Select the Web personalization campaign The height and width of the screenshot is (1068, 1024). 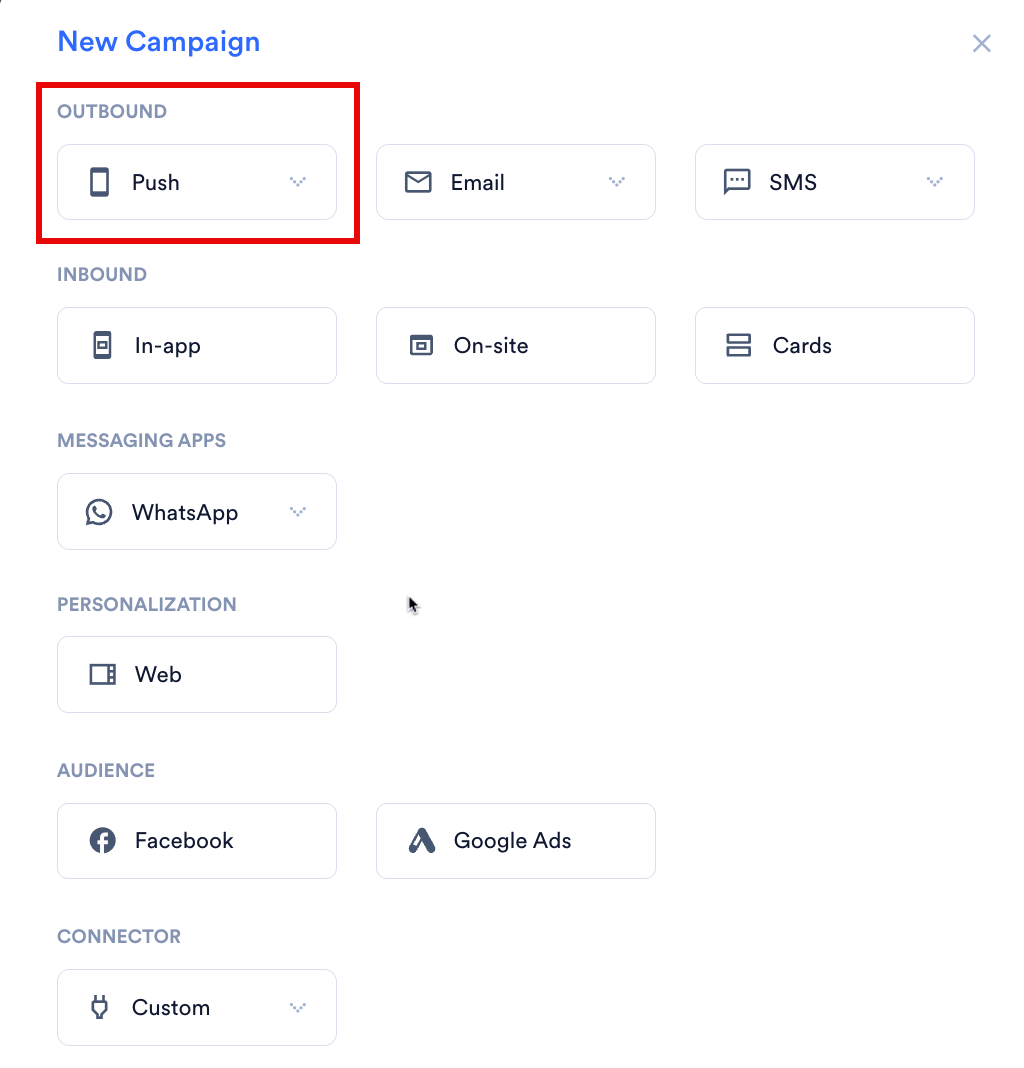click(x=197, y=674)
